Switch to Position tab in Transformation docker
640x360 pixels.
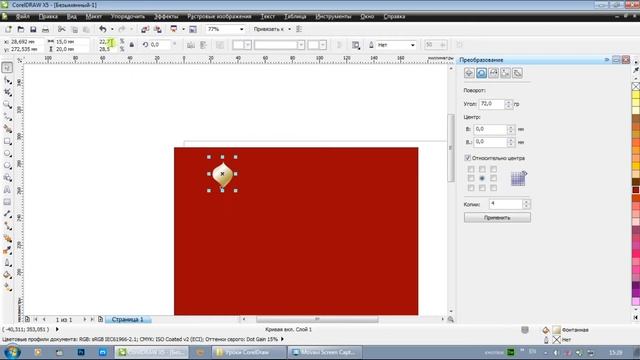click(x=469, y=73)
